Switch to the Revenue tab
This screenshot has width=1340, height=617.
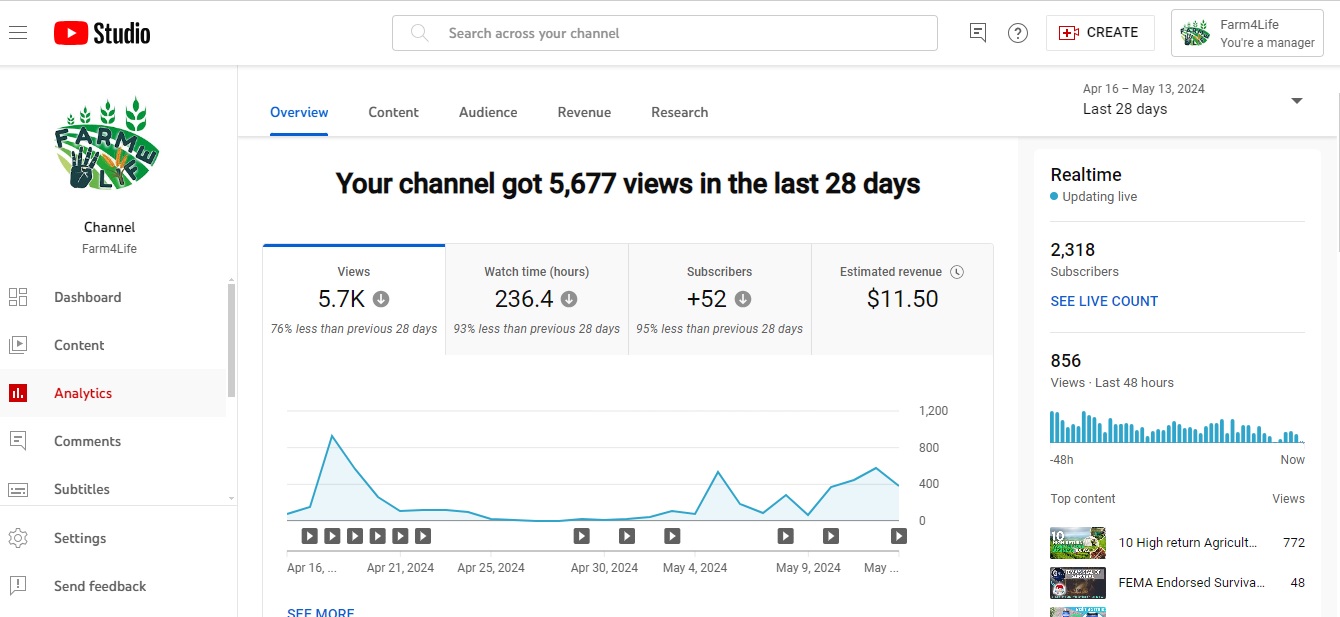click(584, 112)
